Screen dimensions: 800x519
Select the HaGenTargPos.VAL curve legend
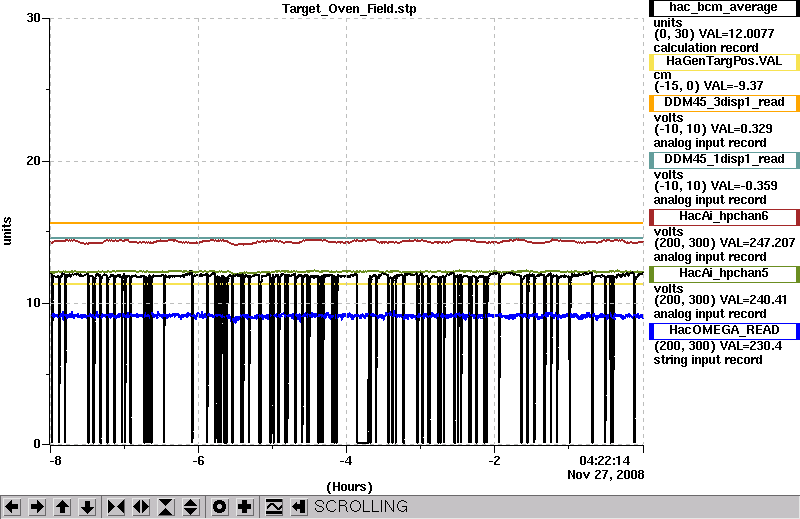coord(723,62)
